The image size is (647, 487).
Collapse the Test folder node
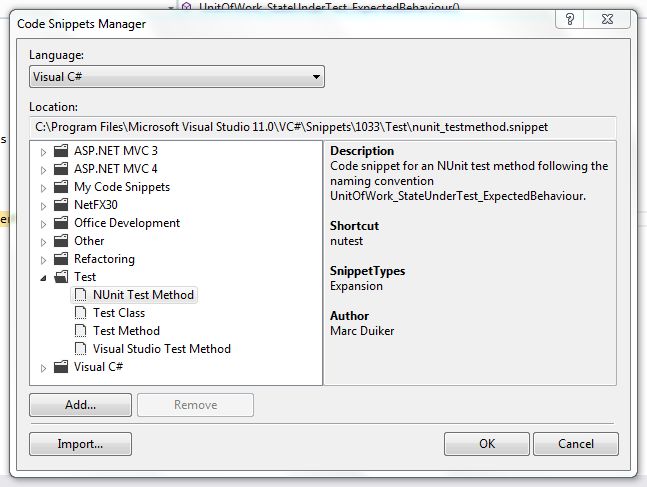click(43, 278)
